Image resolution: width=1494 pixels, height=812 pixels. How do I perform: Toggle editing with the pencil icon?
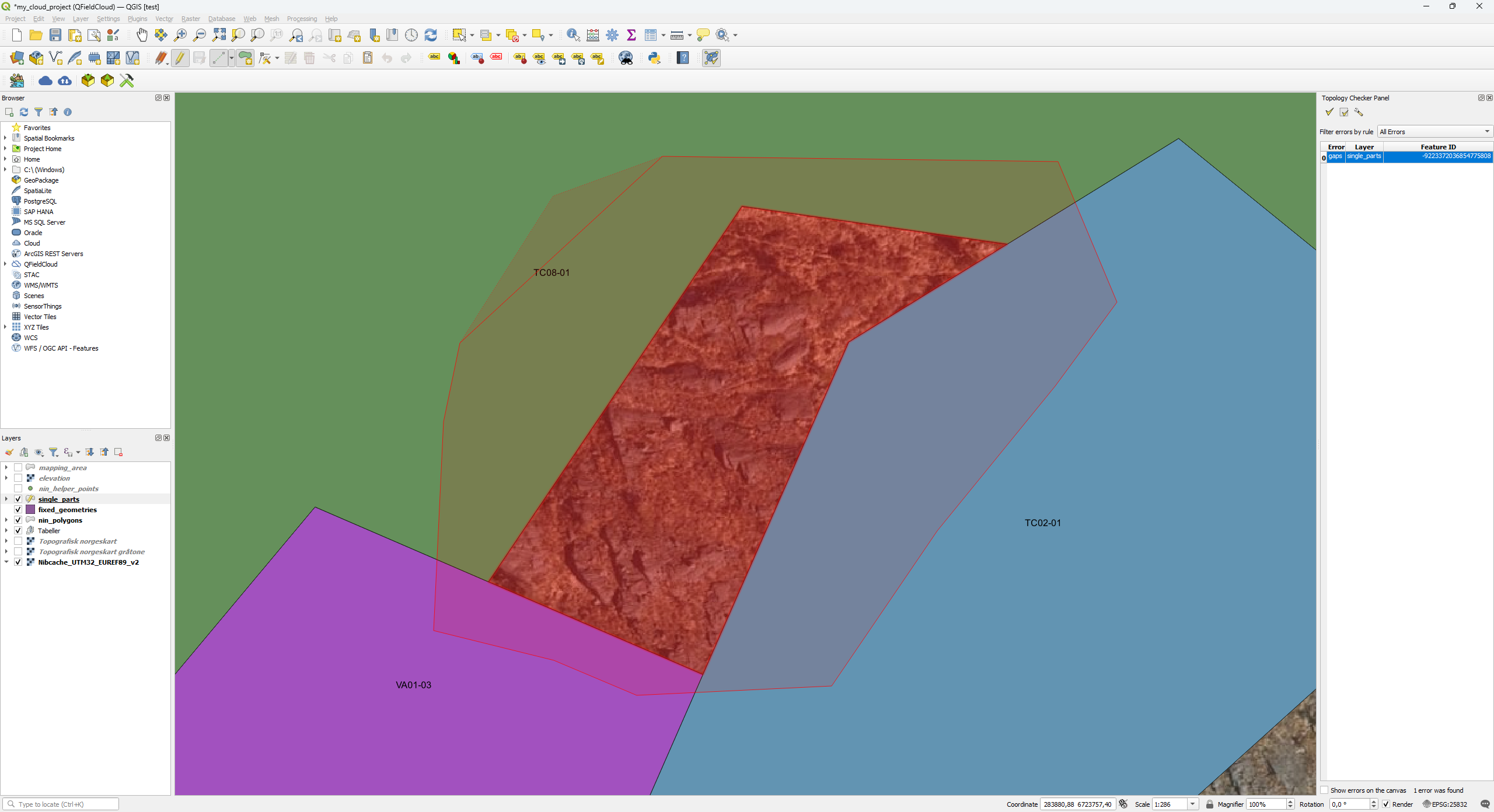(180, 58)
